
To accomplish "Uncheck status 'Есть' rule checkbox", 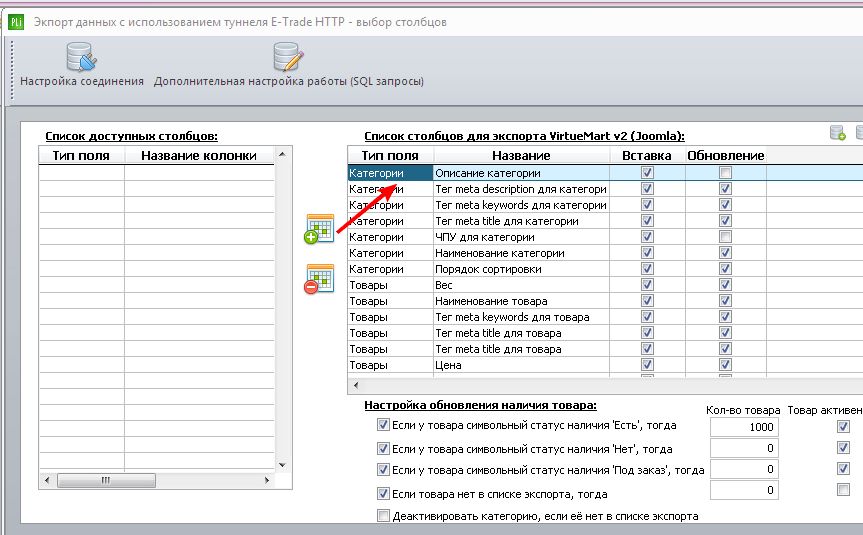I will pyautogui.click(x=383, y=425).
